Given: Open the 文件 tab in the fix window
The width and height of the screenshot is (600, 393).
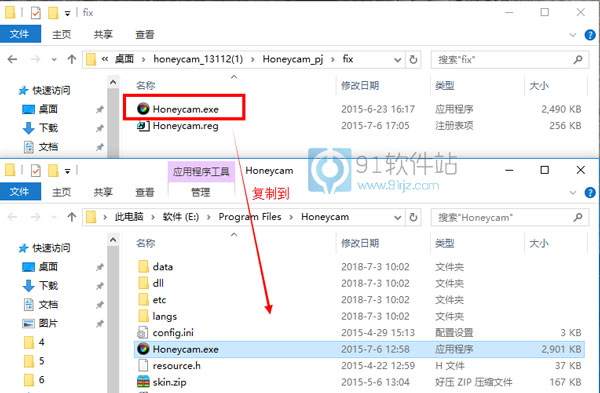Looking at the screenshot, I should tap(20, 34).
